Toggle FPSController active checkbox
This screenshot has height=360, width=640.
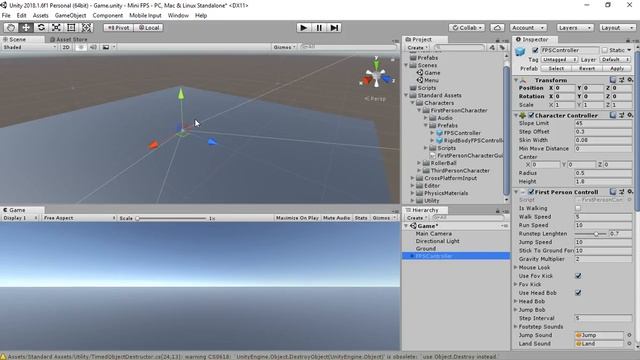pyautogui.click(x=535, y=50)
